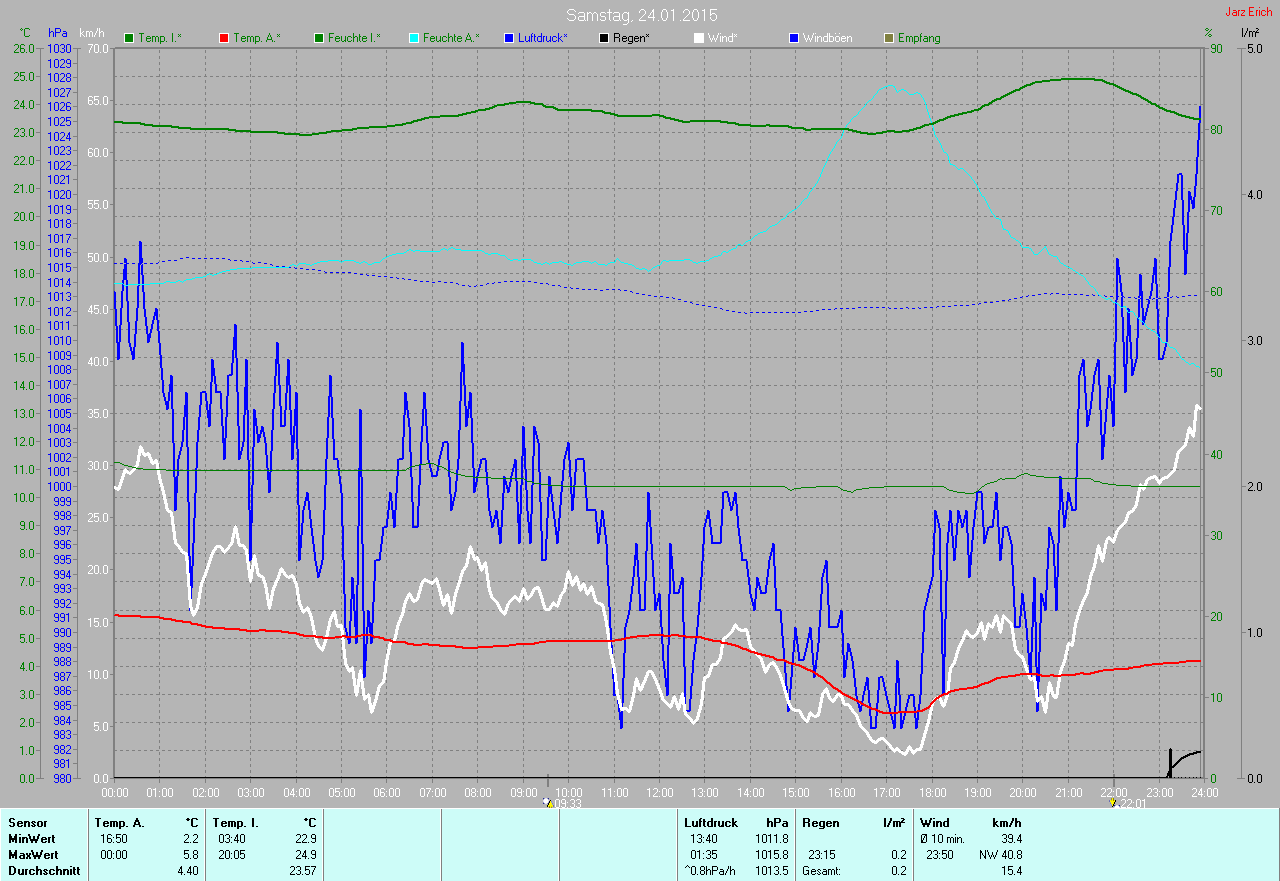Image resolution: width=1280 pixels, height=881 pixels.
Task: Click the red Temp. A. legend swatch
Action: click(224, 38)
